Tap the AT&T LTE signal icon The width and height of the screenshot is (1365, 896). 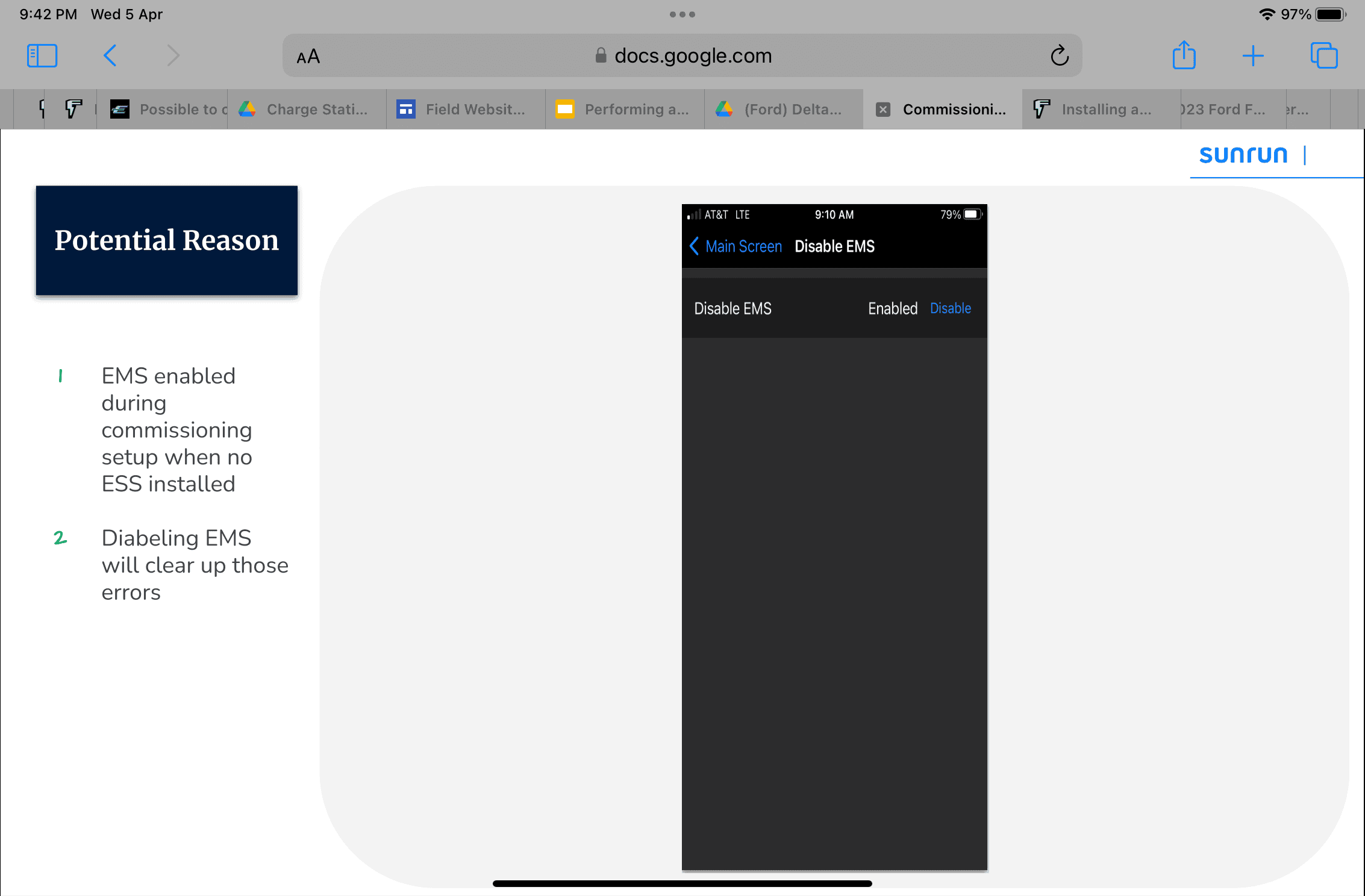tap(692, 214)
